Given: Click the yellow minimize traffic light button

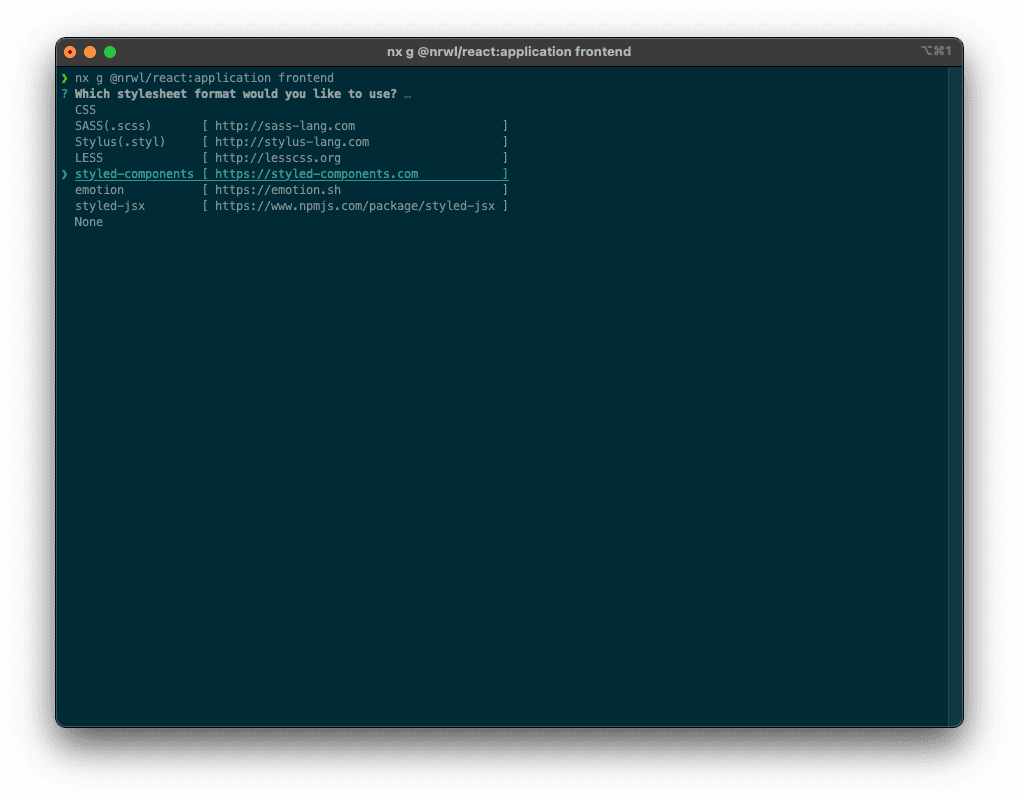Looking at the screenshot, I should [x=89, y=51].
